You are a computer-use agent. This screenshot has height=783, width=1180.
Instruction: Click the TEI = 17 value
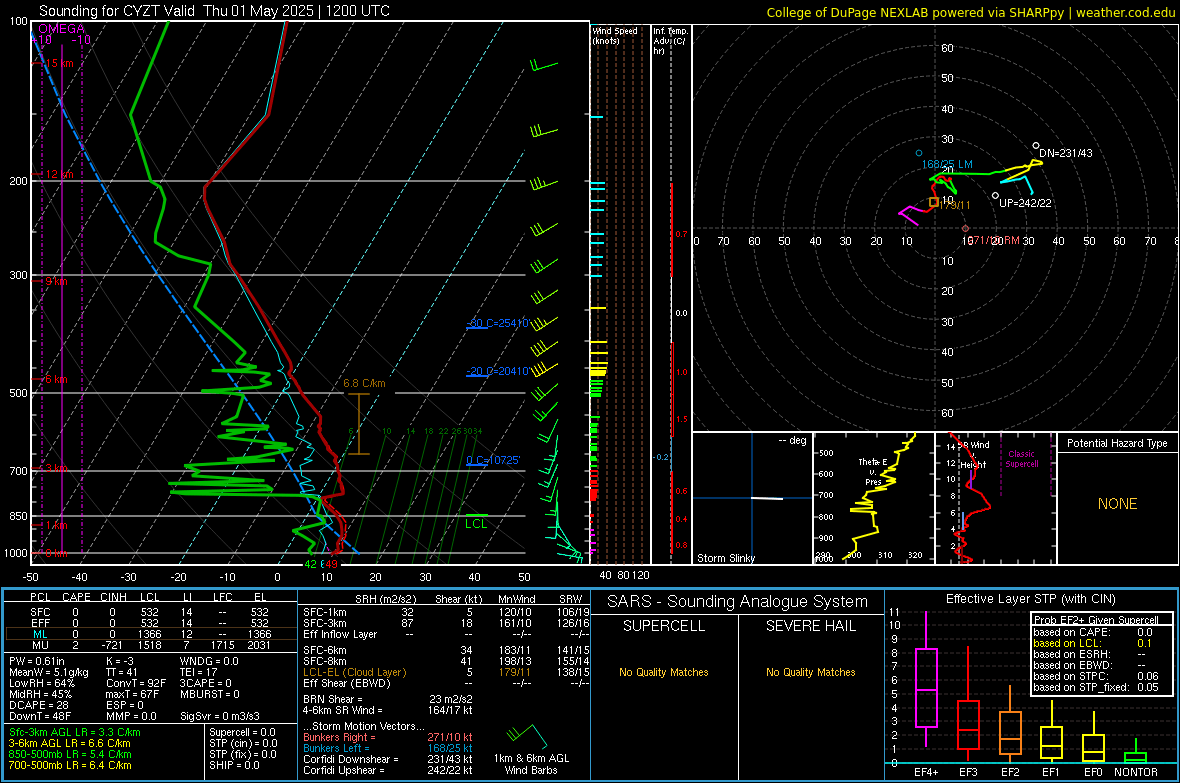(199, 672)
